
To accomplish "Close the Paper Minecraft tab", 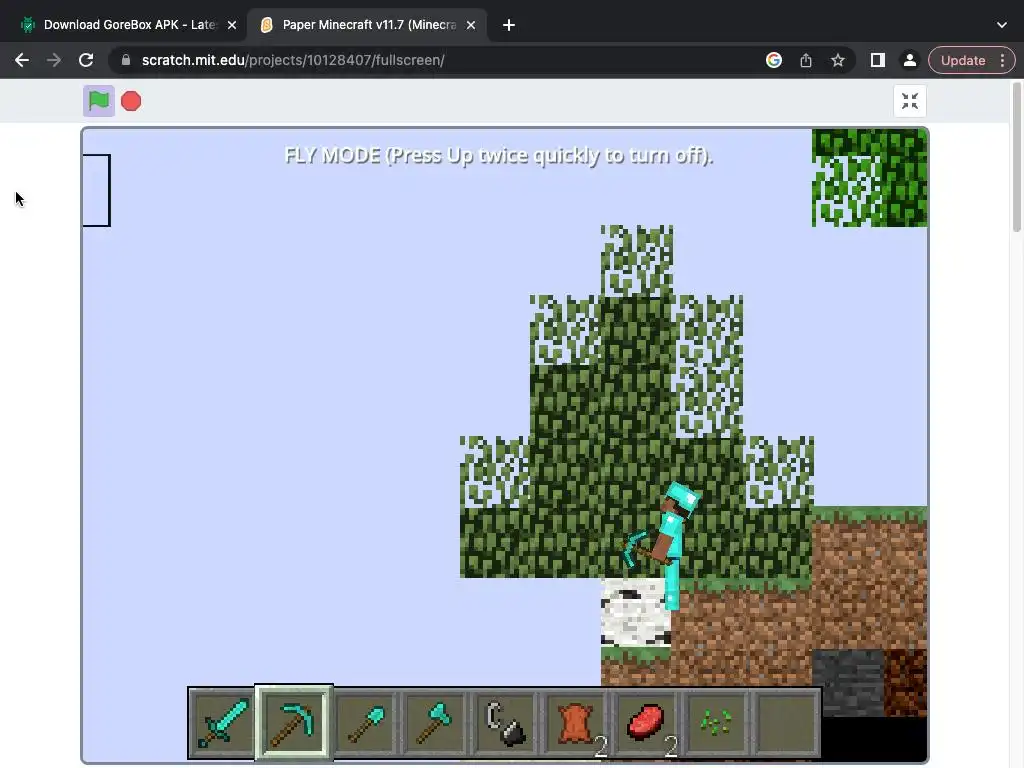I will pos(471,25).
